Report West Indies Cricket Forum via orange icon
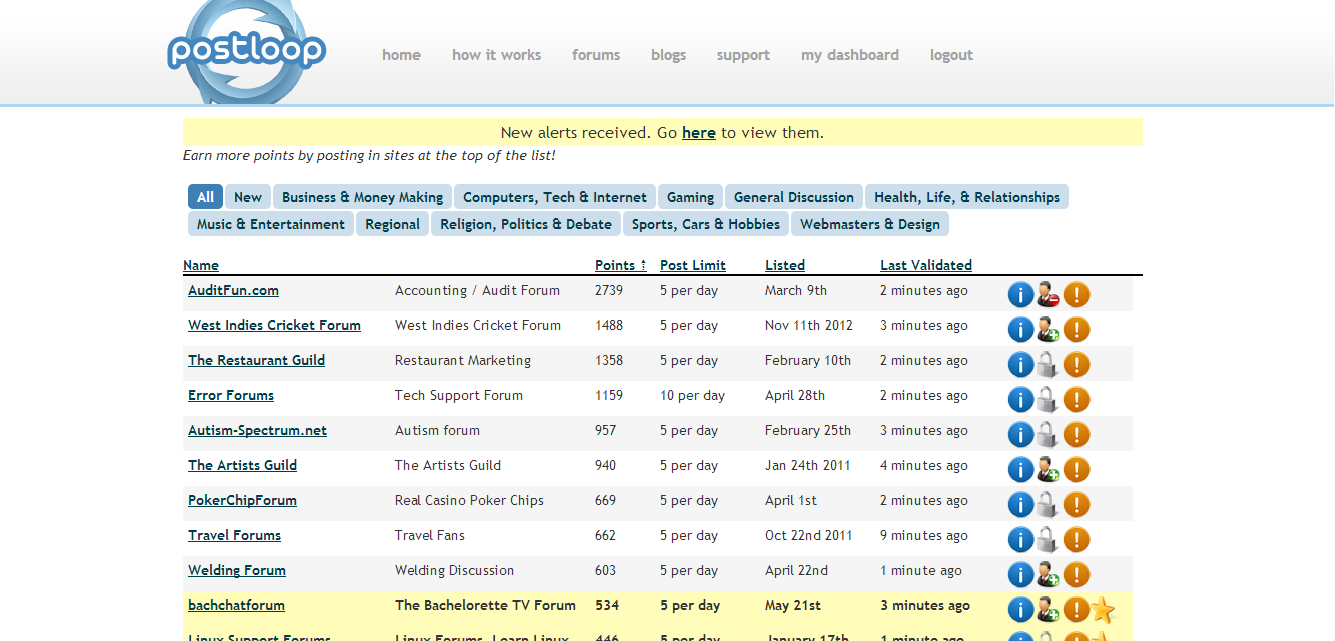The image size is (1335, 641). click(1077, 330)
